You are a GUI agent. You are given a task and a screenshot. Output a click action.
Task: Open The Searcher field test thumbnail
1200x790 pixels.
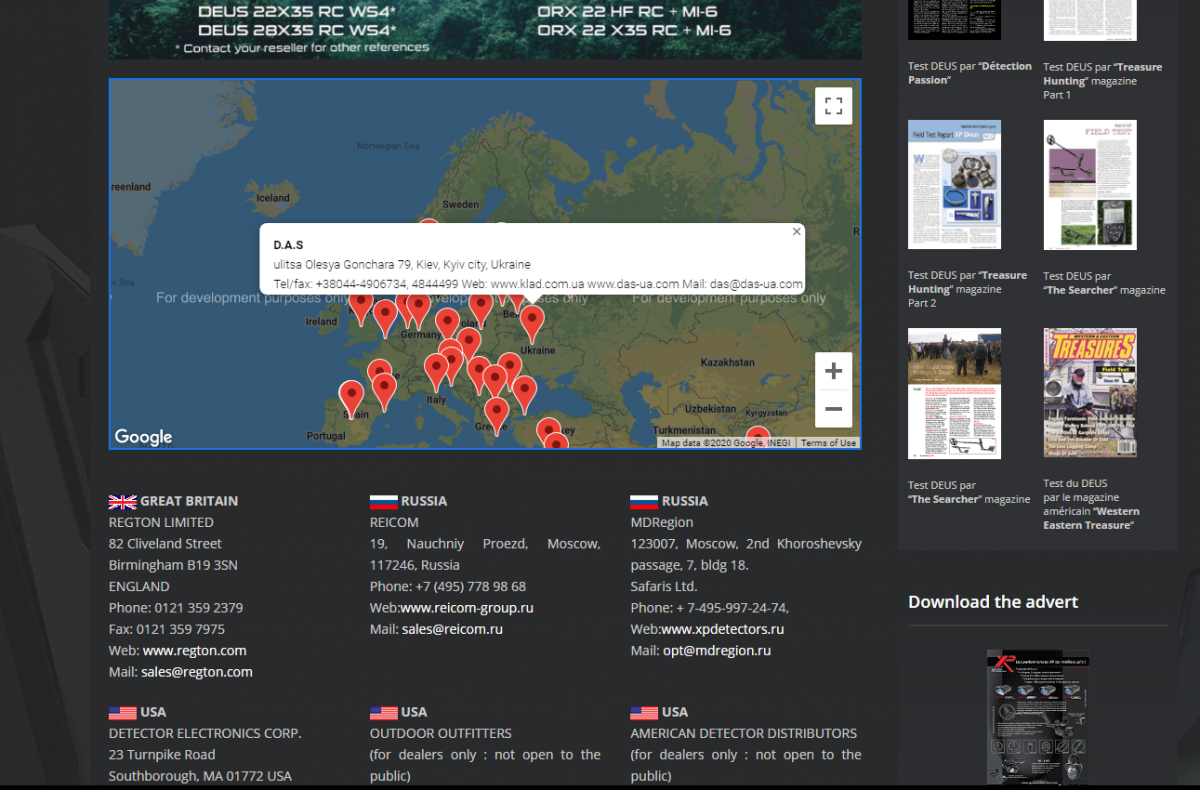(x=1090, y=185)
